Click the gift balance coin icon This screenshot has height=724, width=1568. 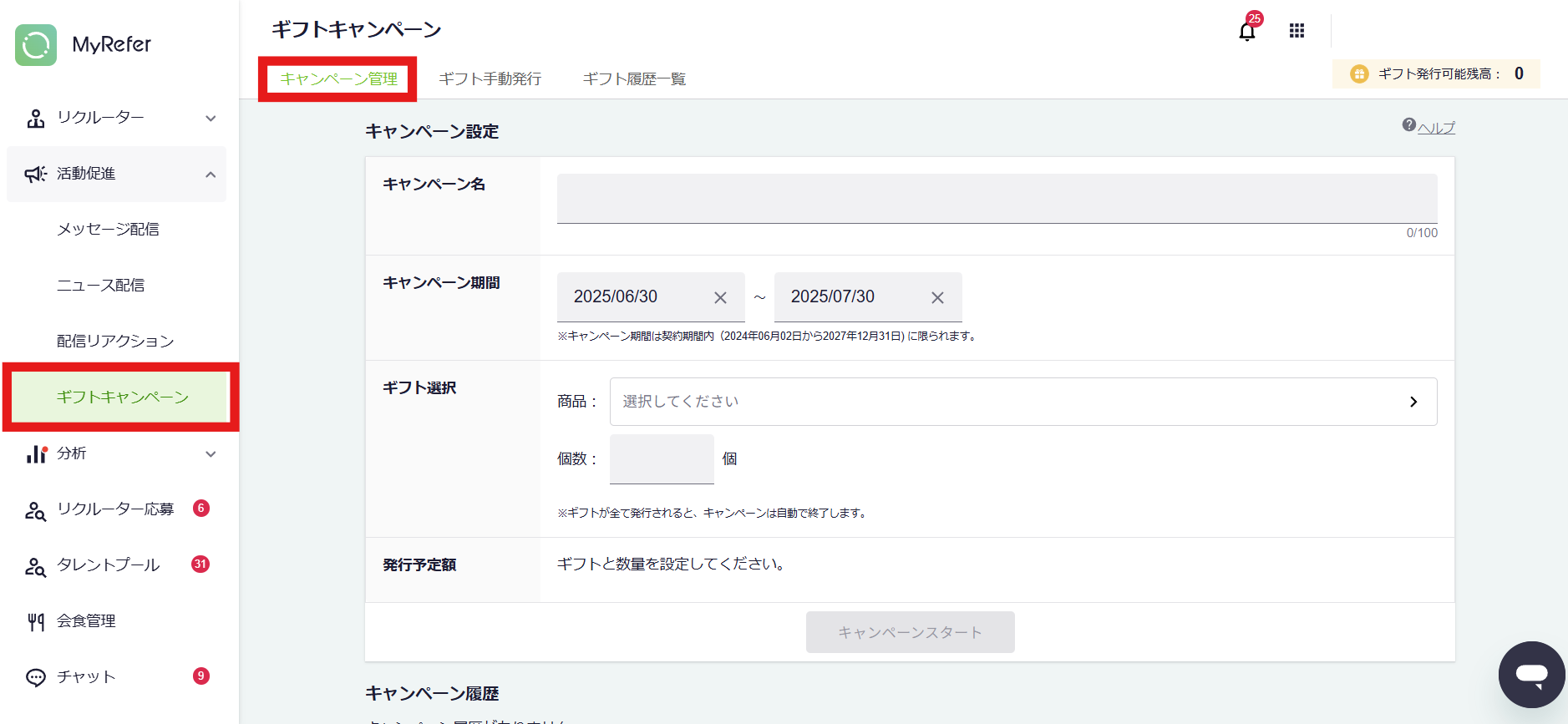[x=1359, y=74]
